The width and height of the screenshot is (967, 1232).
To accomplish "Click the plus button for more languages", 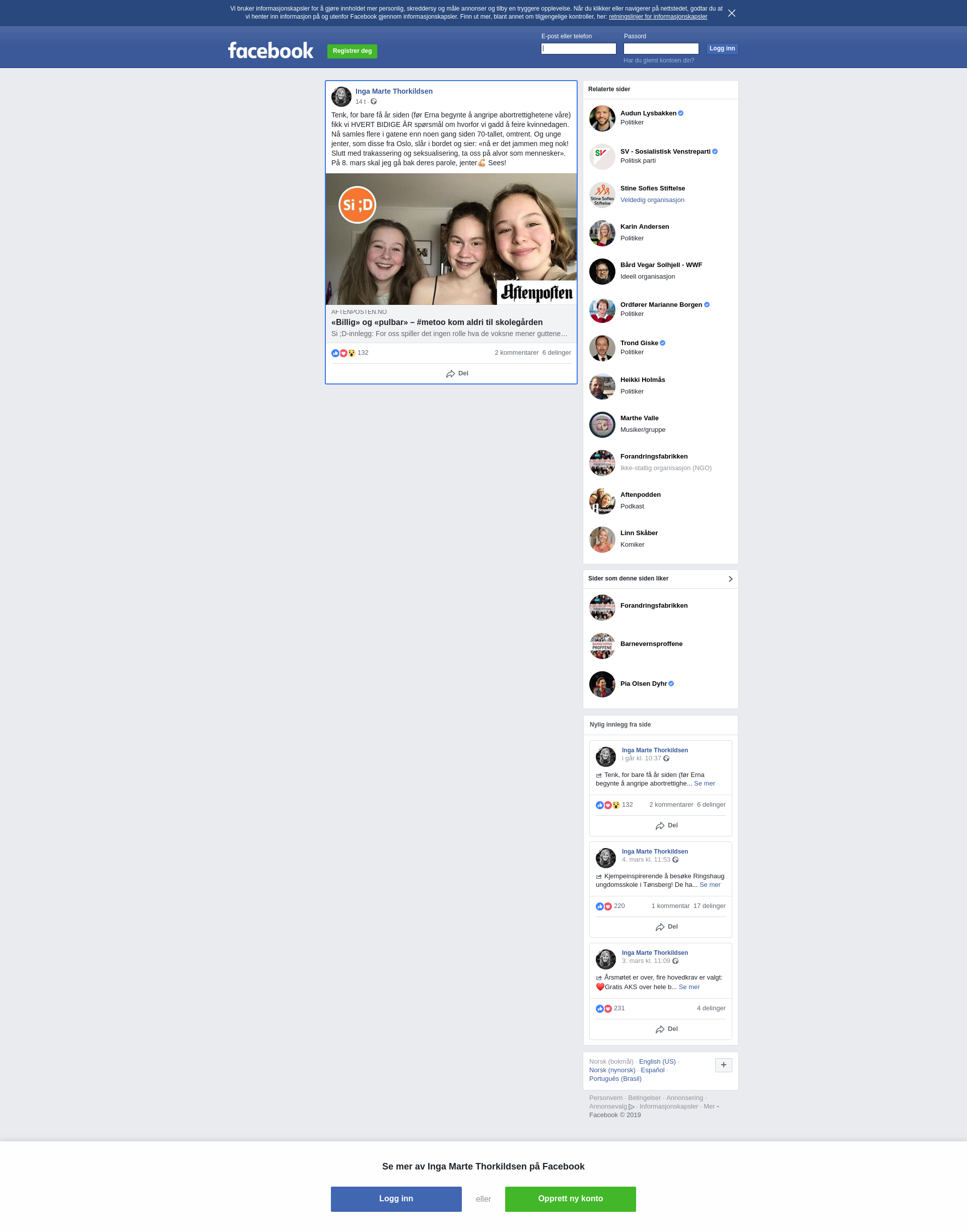I will pyautogui.click(x=724, y=1065).
